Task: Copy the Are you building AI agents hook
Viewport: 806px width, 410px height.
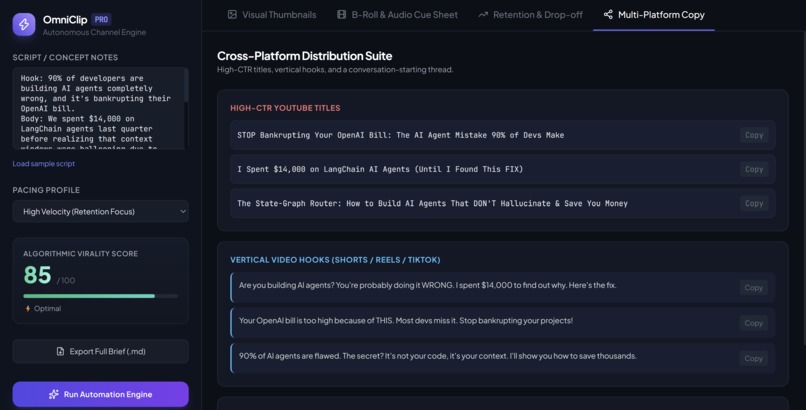Action: click(754, 288)
